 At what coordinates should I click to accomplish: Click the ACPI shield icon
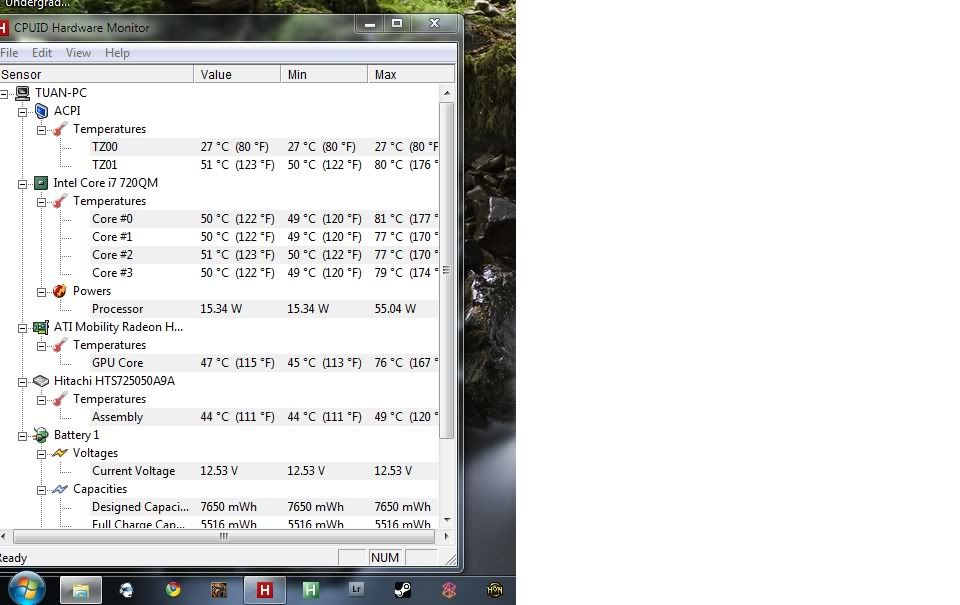(x=41, y=111)
